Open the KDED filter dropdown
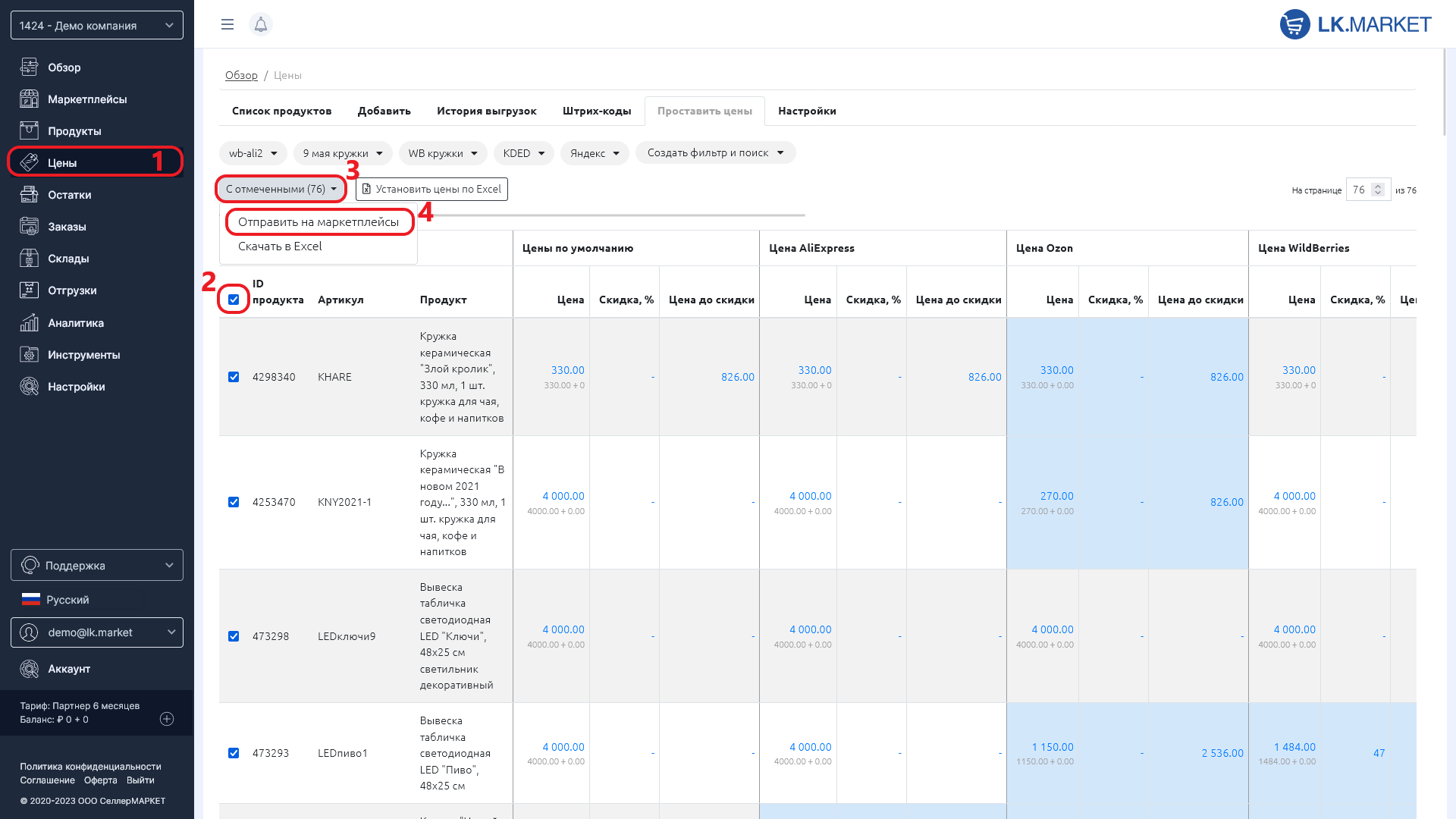 point(524,153)
